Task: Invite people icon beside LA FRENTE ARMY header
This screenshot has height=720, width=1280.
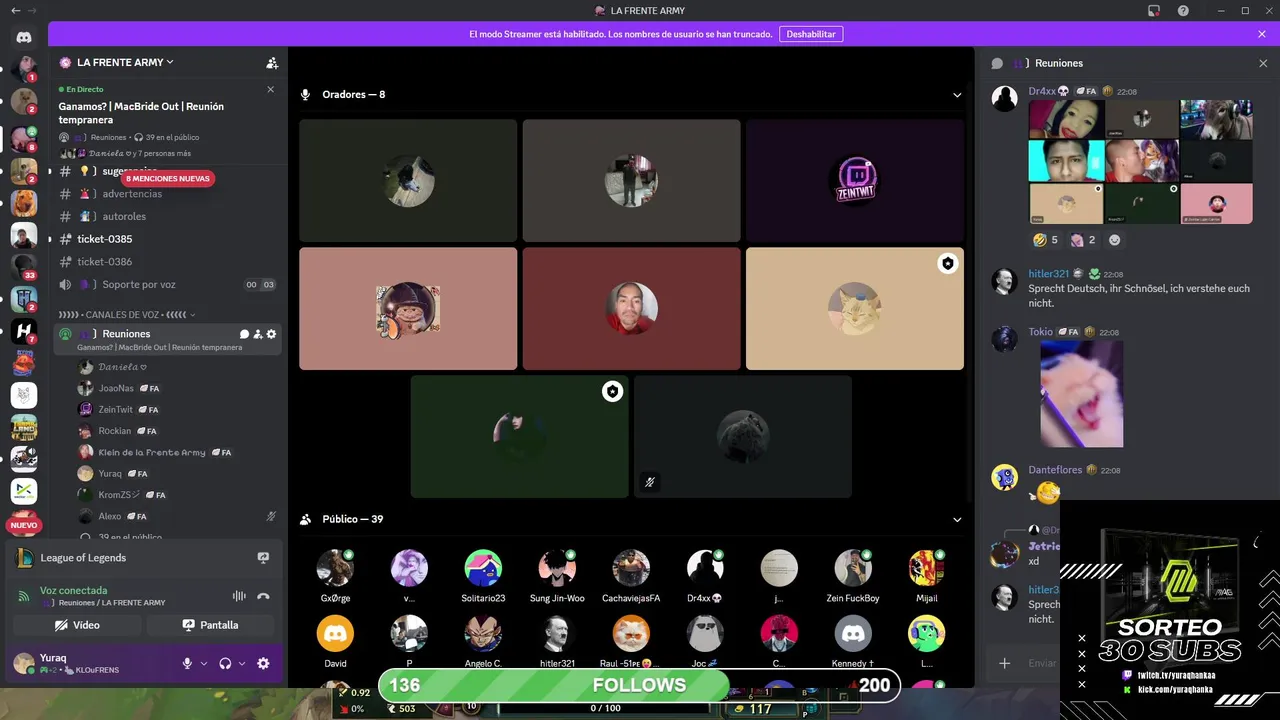Action: pos(272,62)
